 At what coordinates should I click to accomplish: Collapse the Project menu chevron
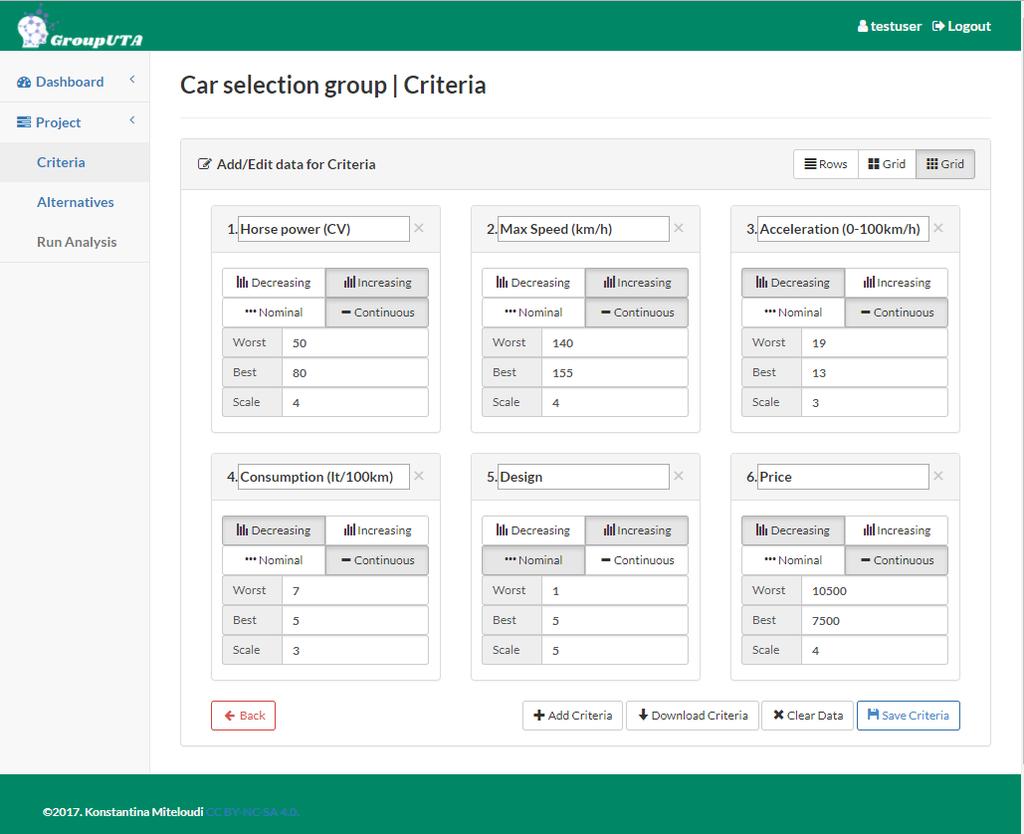click(x=132, y=120)
